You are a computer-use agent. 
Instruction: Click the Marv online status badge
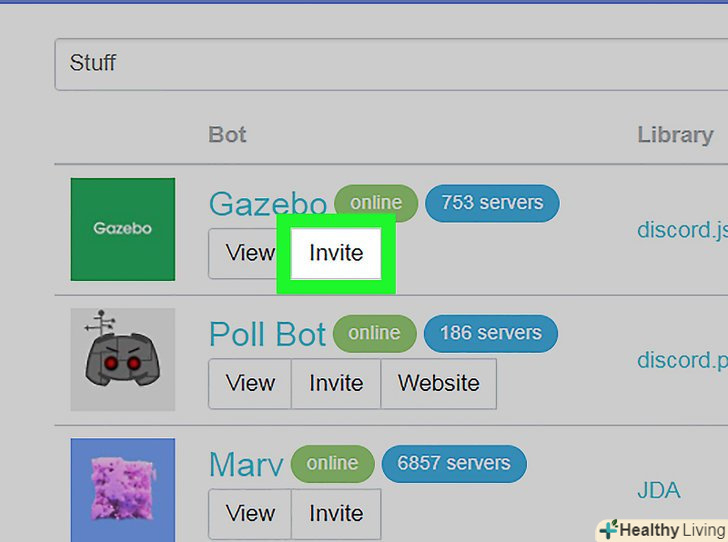332,464
